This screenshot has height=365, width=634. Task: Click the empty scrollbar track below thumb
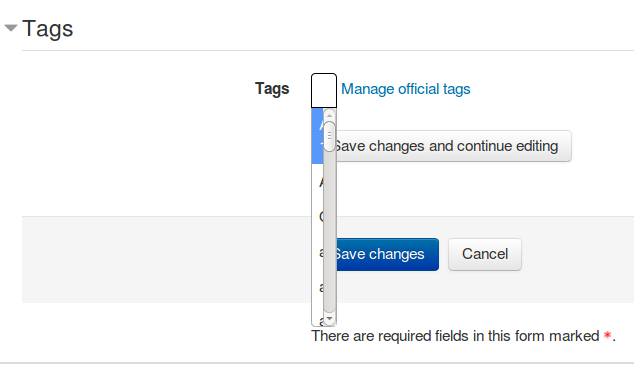[330, 232]
